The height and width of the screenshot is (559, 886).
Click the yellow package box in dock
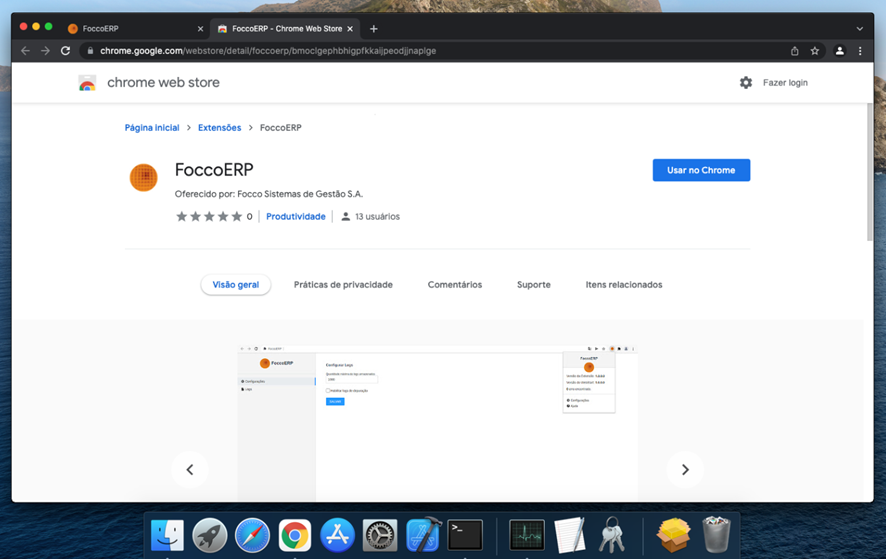pyautogui.click(x=674, y=535)
